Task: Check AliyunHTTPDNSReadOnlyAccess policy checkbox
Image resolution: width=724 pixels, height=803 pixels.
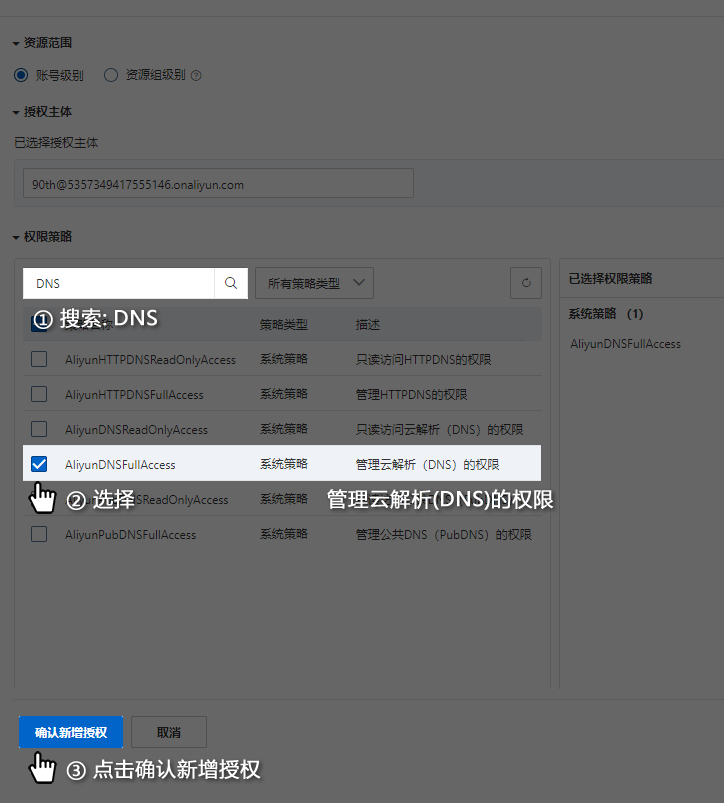Action: point(39,359)
